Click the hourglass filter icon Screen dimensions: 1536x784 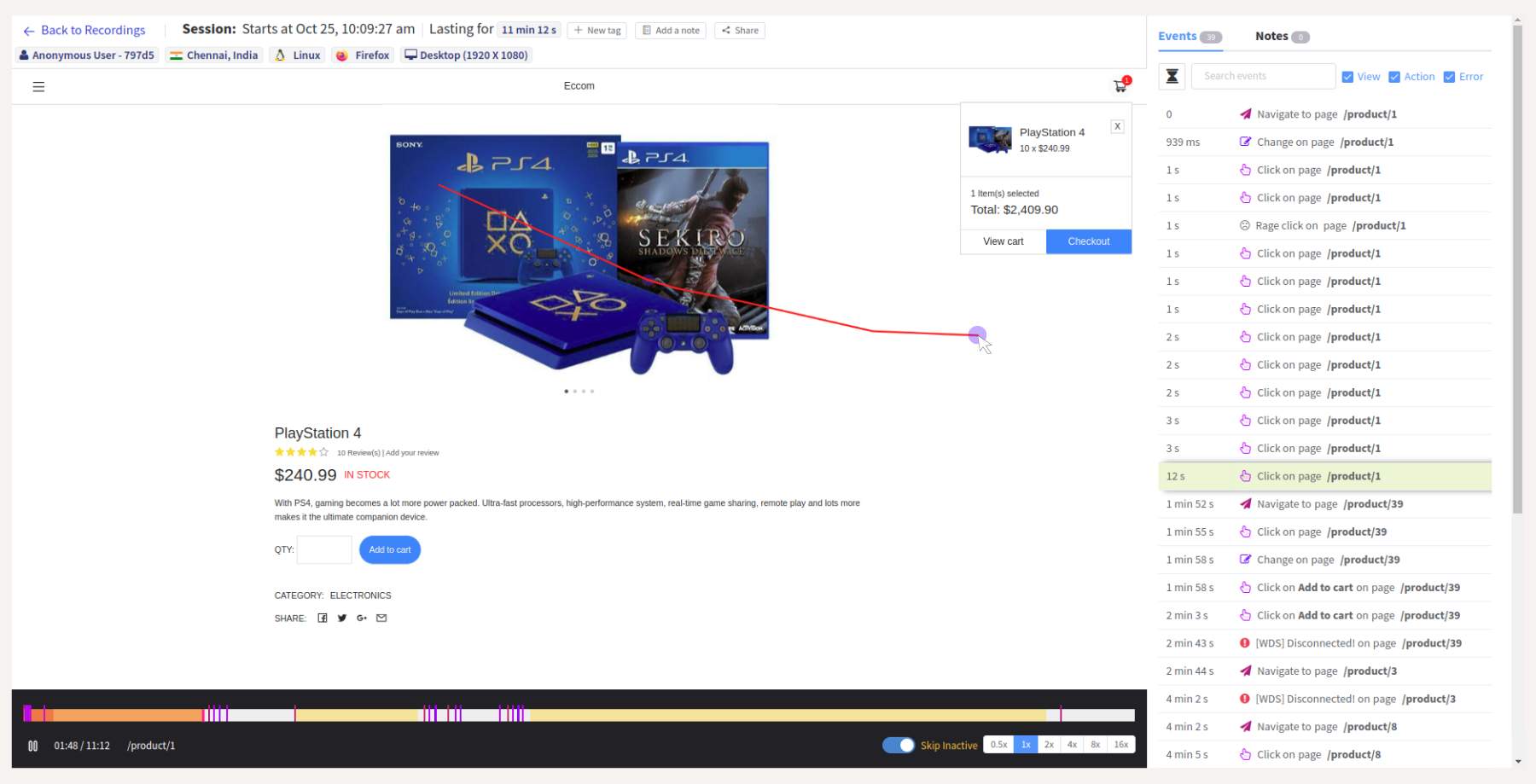click(x=1172, y=76)
